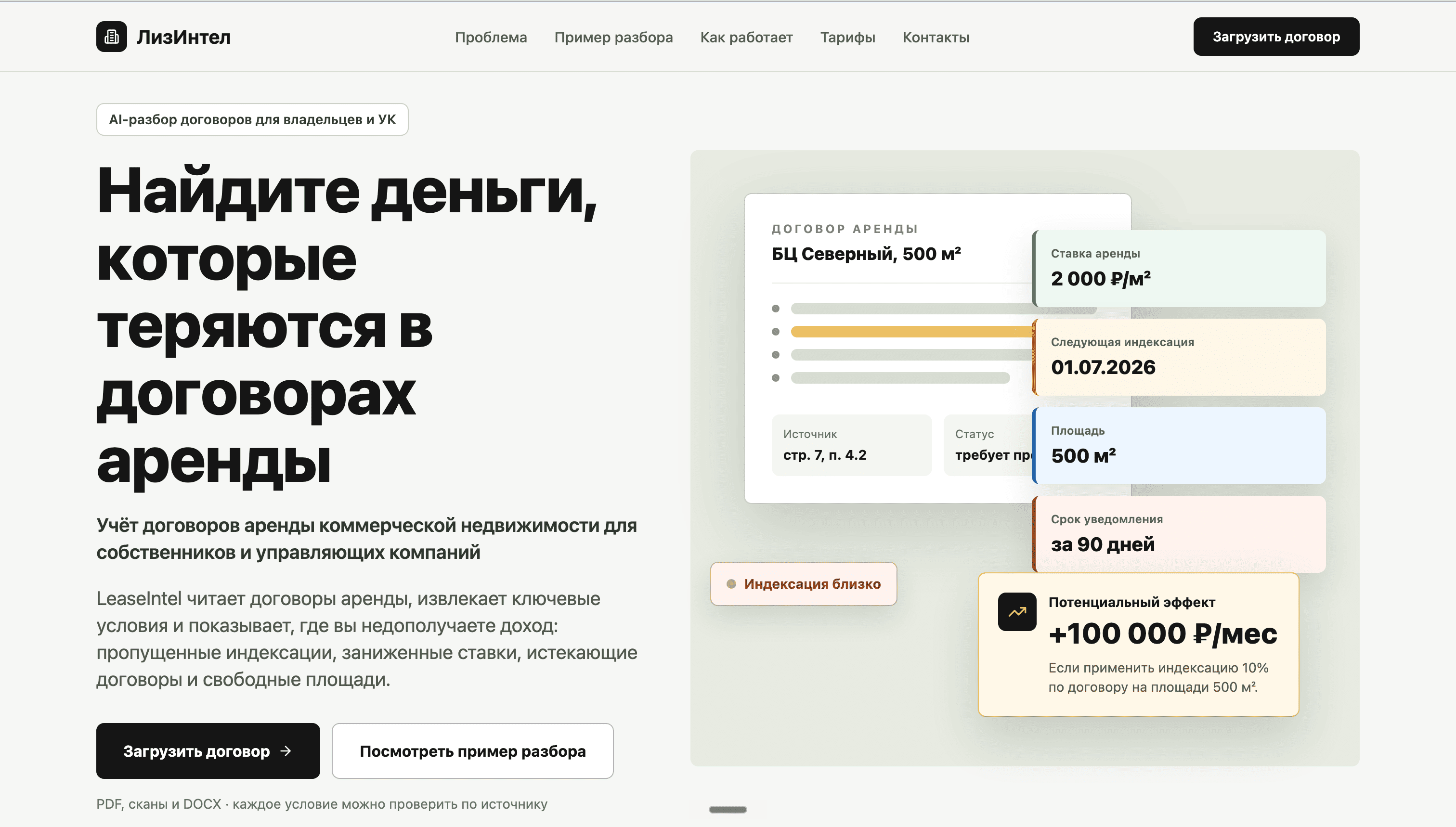Viewport: 1456px width, 827px height.
Task: Click the AI-разбор договоров для владельцев и УК badge
Action: [252, 119]
